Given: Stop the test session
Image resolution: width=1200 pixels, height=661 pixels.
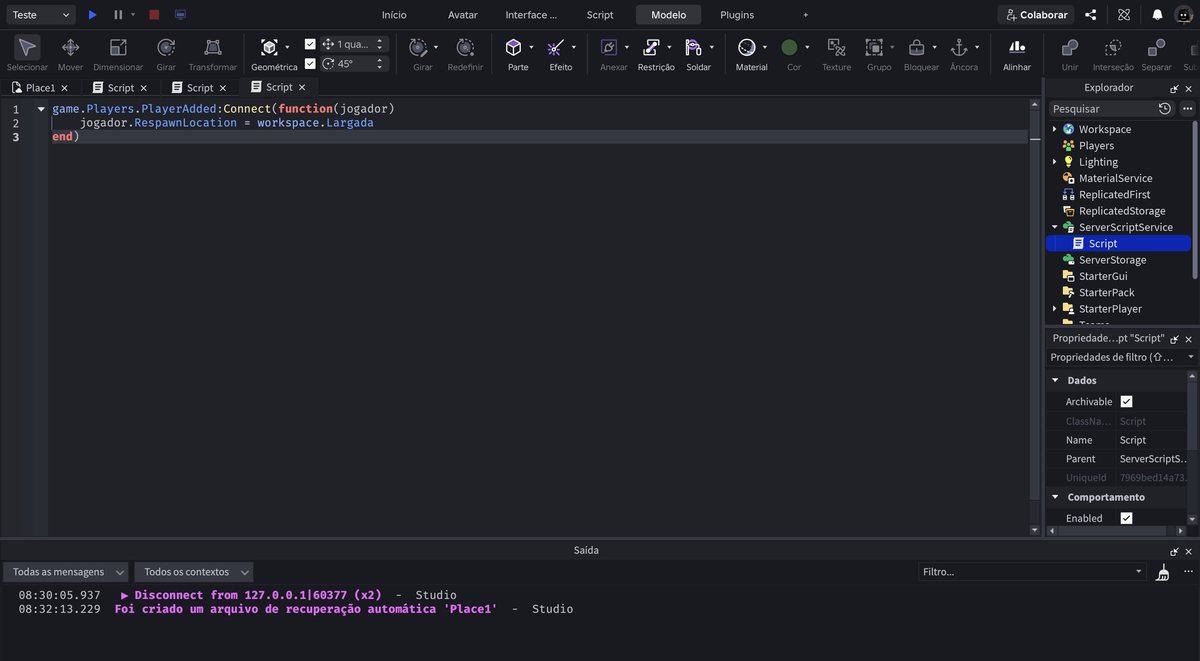Looking at the screenshot, I should click(154, 15).
